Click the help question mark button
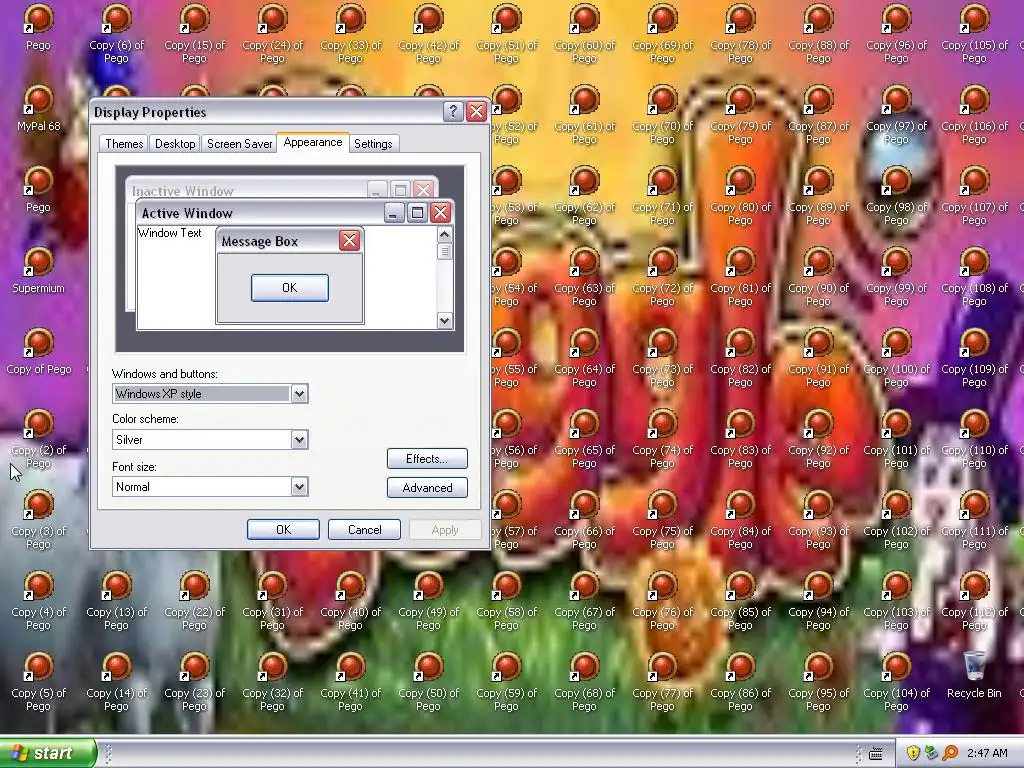The width and height of the screenshot is (1024, 768). pyautogui.click(x=453, y=112)
